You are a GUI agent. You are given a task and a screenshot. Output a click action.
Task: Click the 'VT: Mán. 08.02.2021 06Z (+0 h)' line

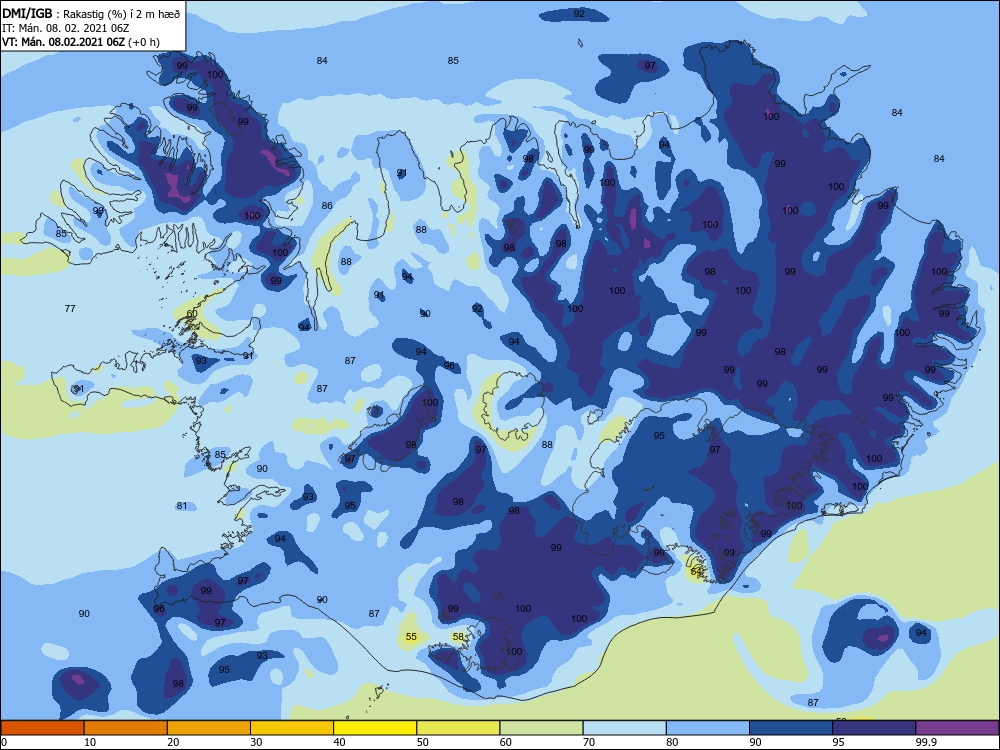[x=81, y=42]
